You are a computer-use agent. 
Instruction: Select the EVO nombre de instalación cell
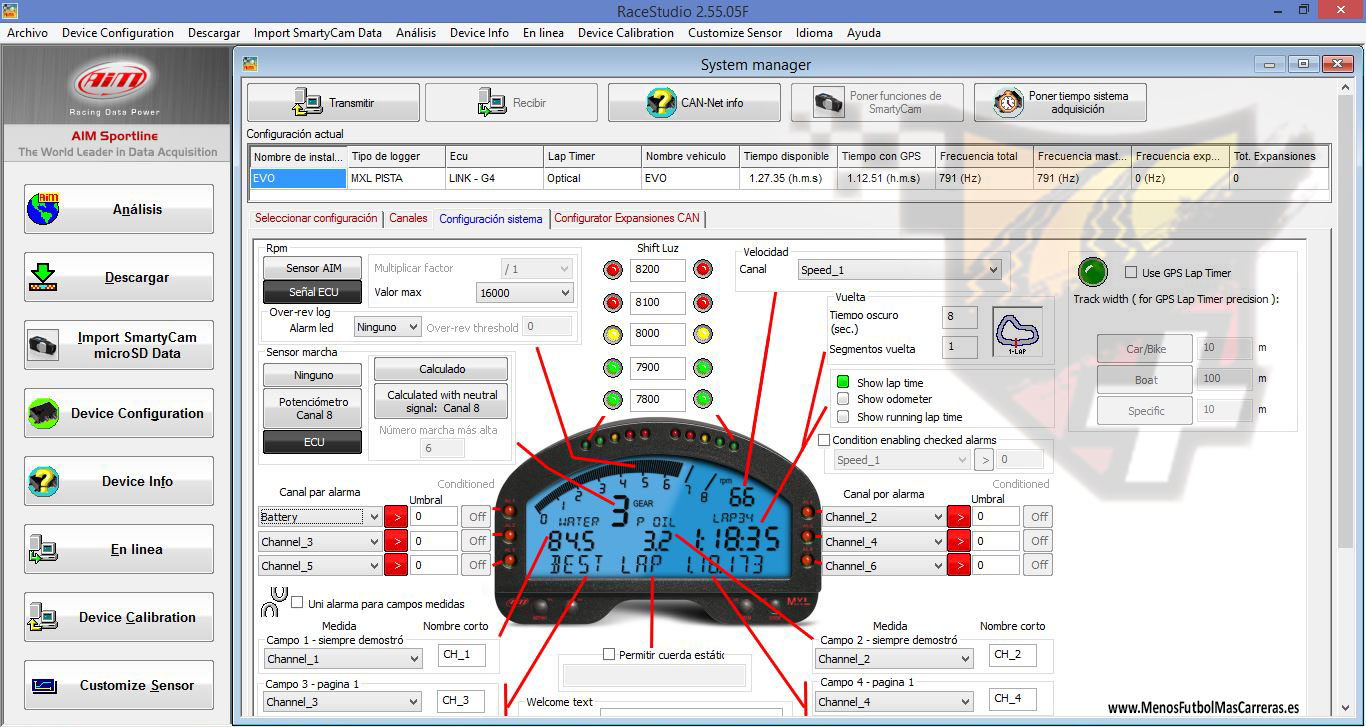[x=297, y=179]
